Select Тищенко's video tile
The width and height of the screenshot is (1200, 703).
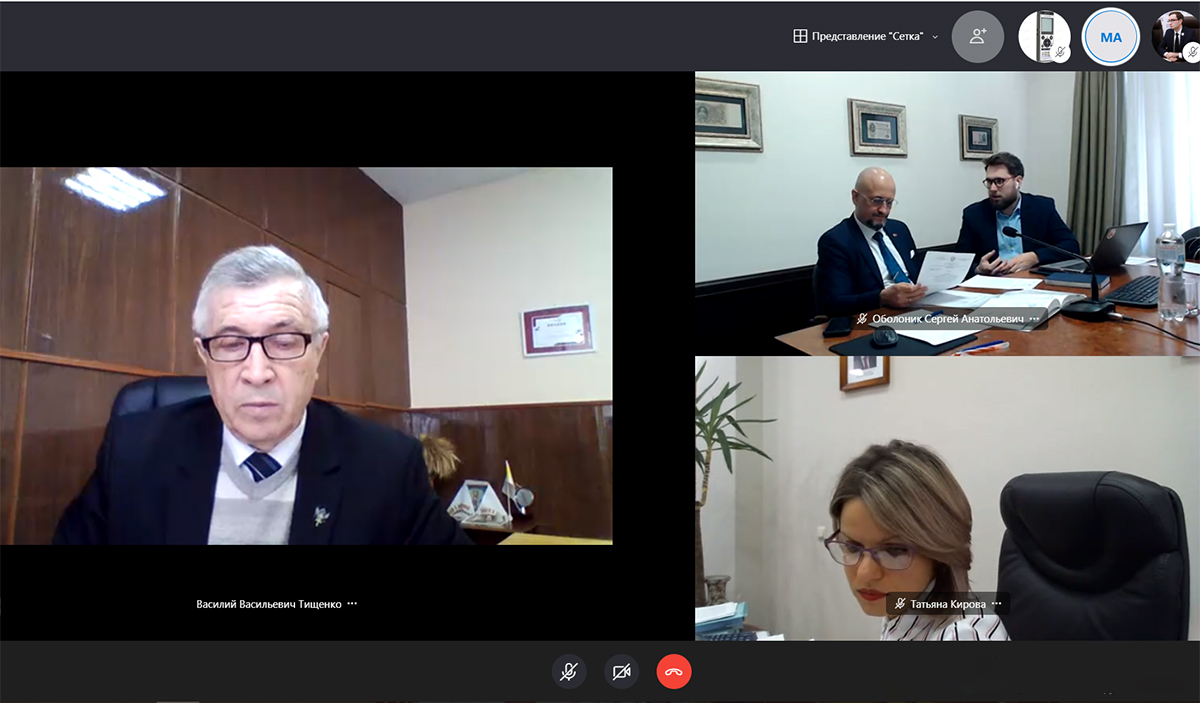click(306, 356)
